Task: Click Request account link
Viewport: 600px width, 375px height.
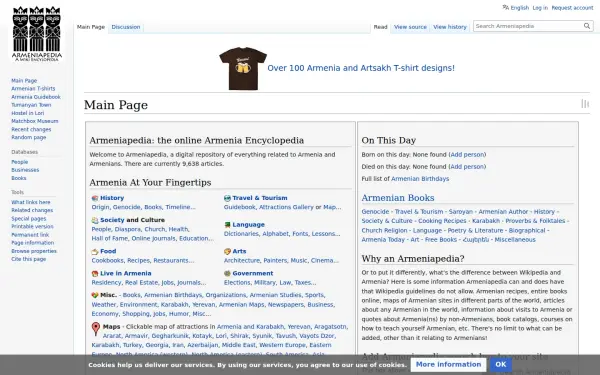Action: coord(572,8)
